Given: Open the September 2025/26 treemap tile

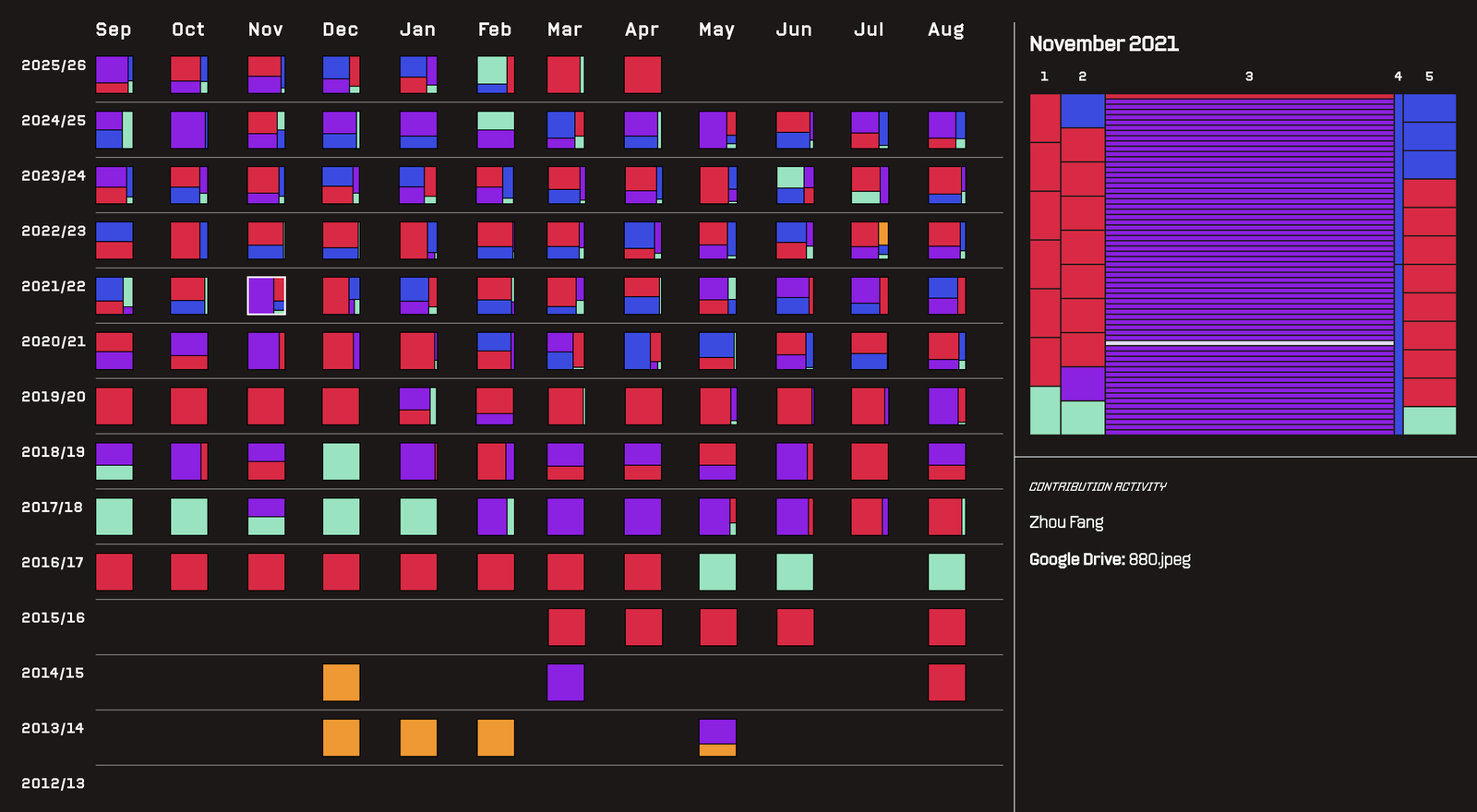Looking at the screenshot, I should tap(114, 75).
